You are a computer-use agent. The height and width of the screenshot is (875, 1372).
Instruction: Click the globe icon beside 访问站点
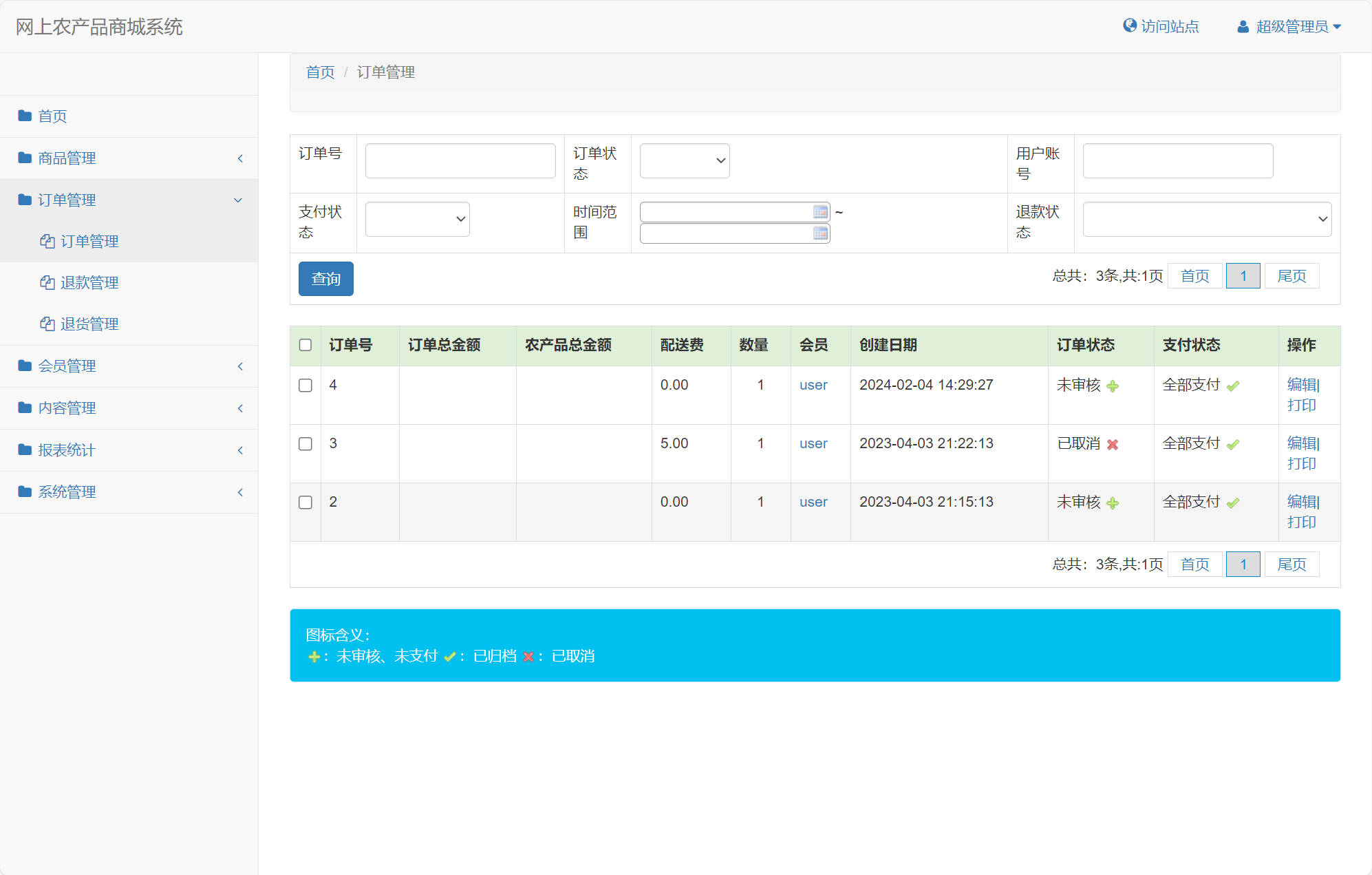tap(1129, 25)
